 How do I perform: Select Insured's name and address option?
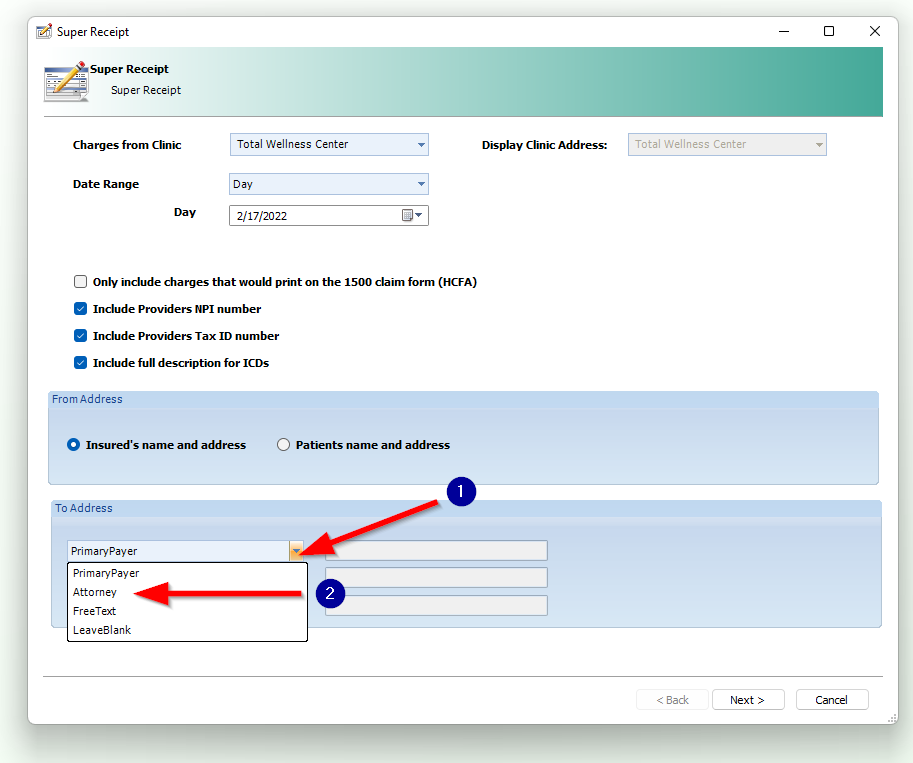(x=73, y=445)
